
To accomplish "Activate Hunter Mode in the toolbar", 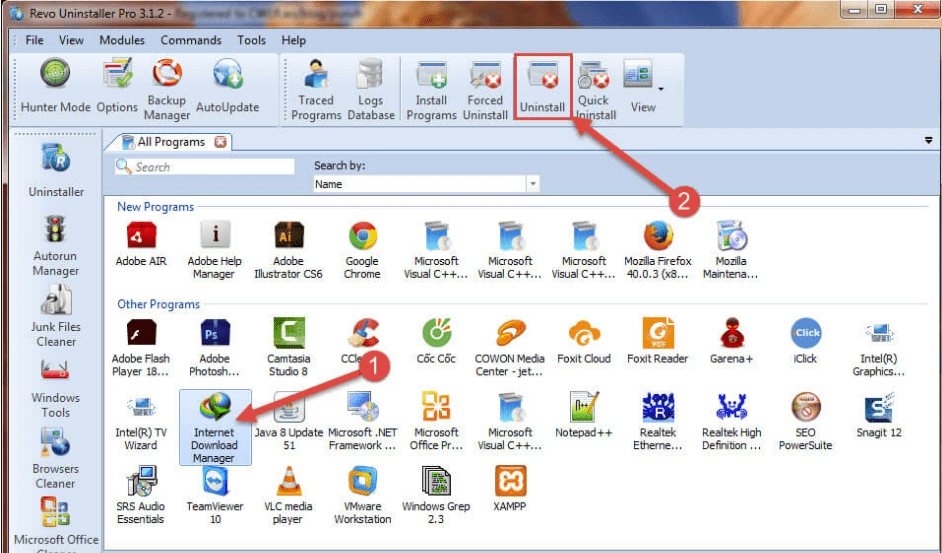I will 55,85.
